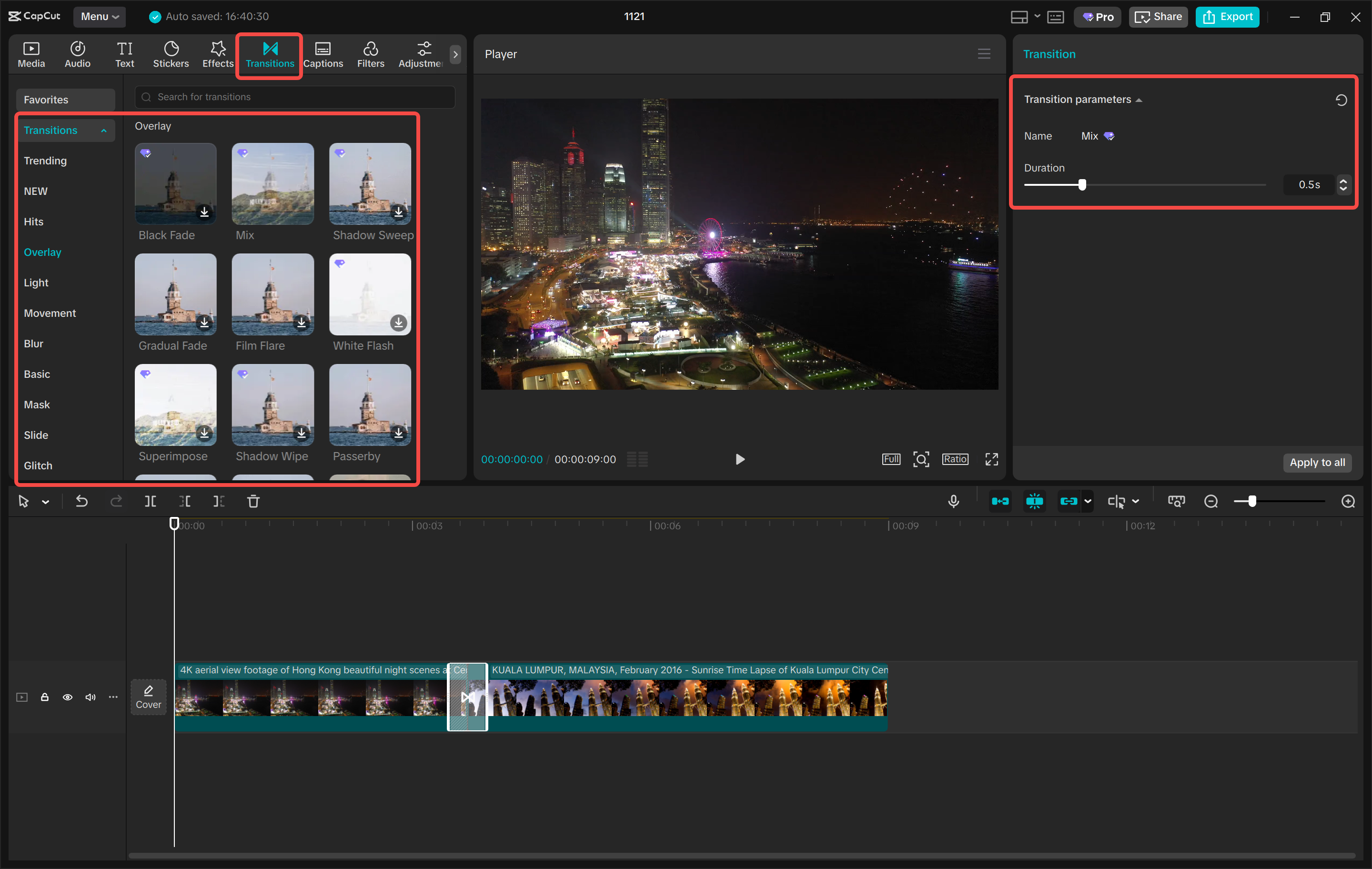Mute the track using the speaker icon
1372x869 pixels.
(90, 697)
